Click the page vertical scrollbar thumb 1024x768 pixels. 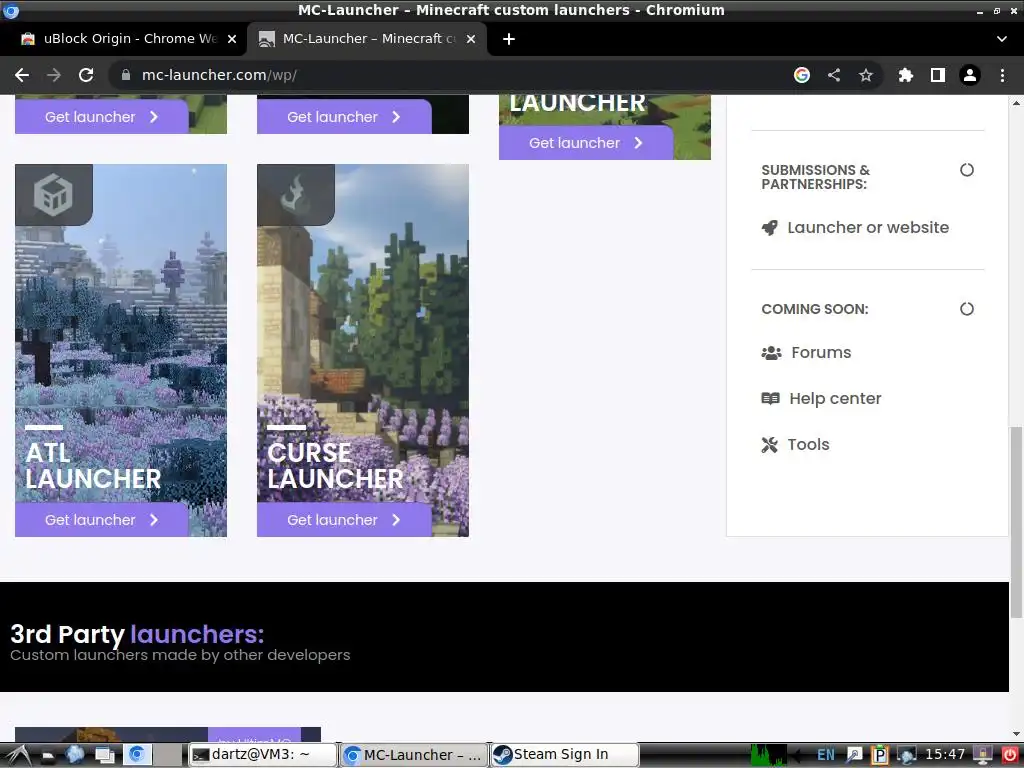pos(1016,521)
